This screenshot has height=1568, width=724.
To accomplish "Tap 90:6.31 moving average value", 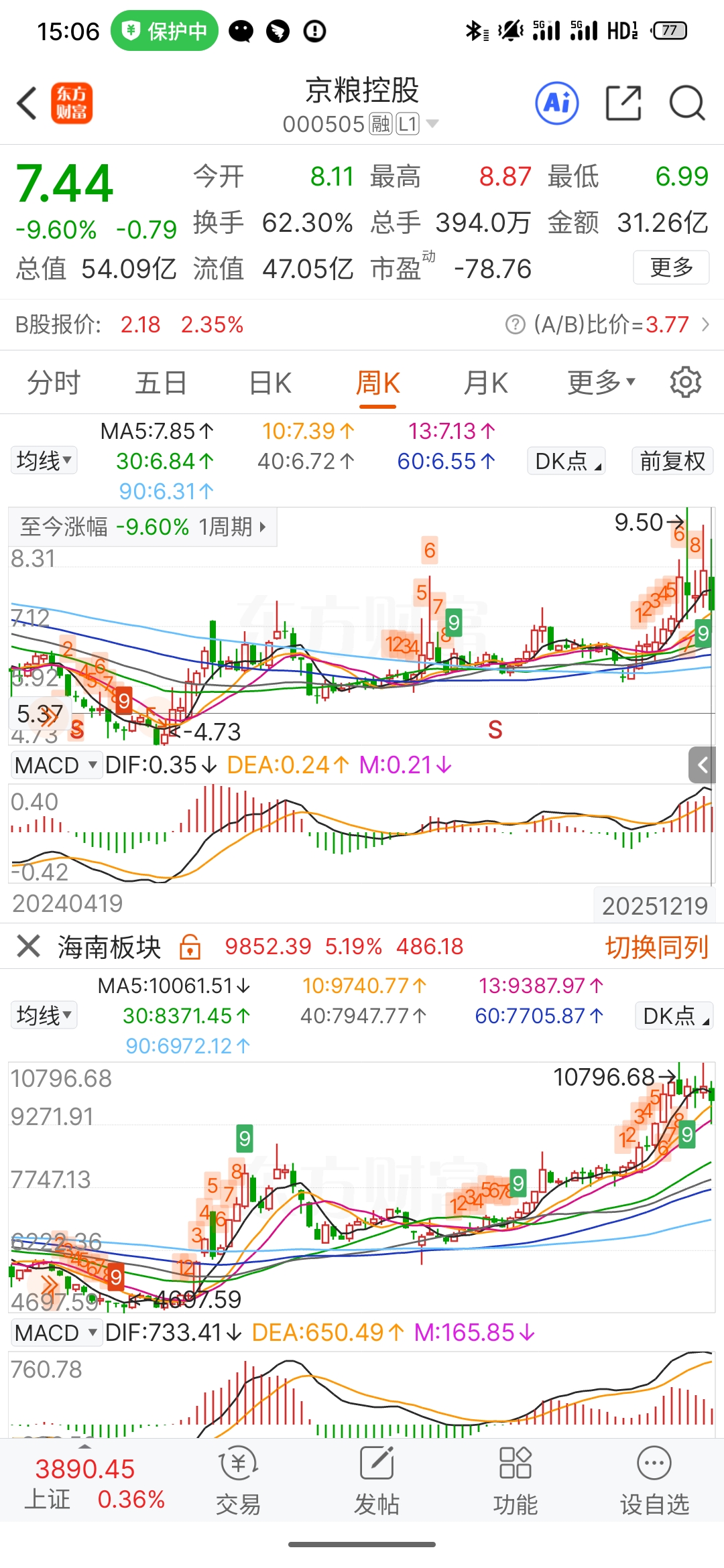I will [167, 491].
